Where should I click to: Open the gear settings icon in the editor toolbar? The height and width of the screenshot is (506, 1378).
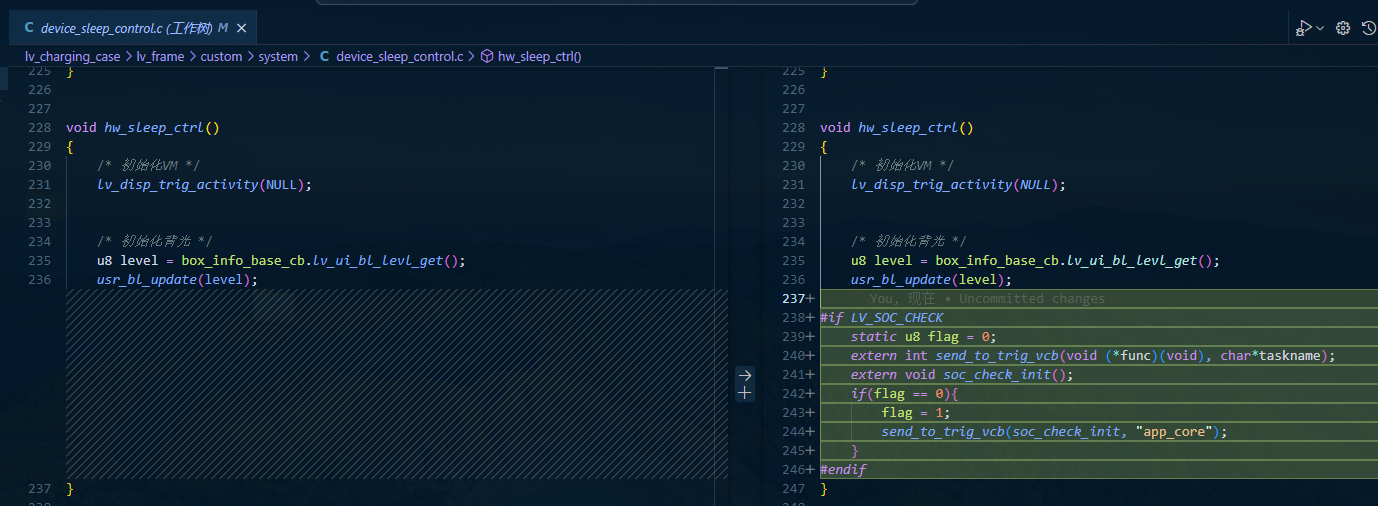coord(1343,28)
